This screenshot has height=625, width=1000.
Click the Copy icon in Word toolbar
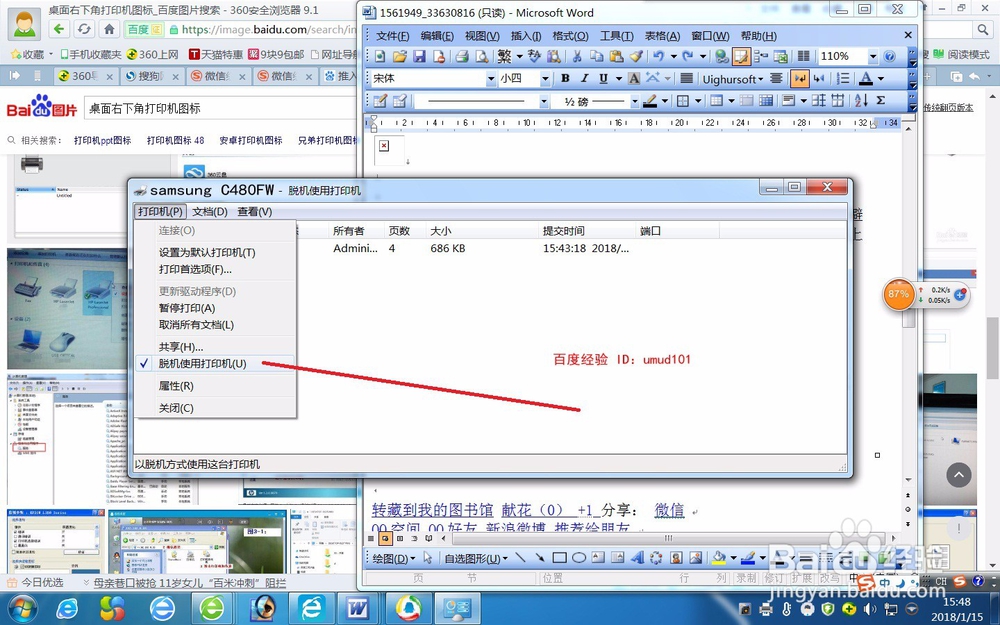[x=596, y=57]
